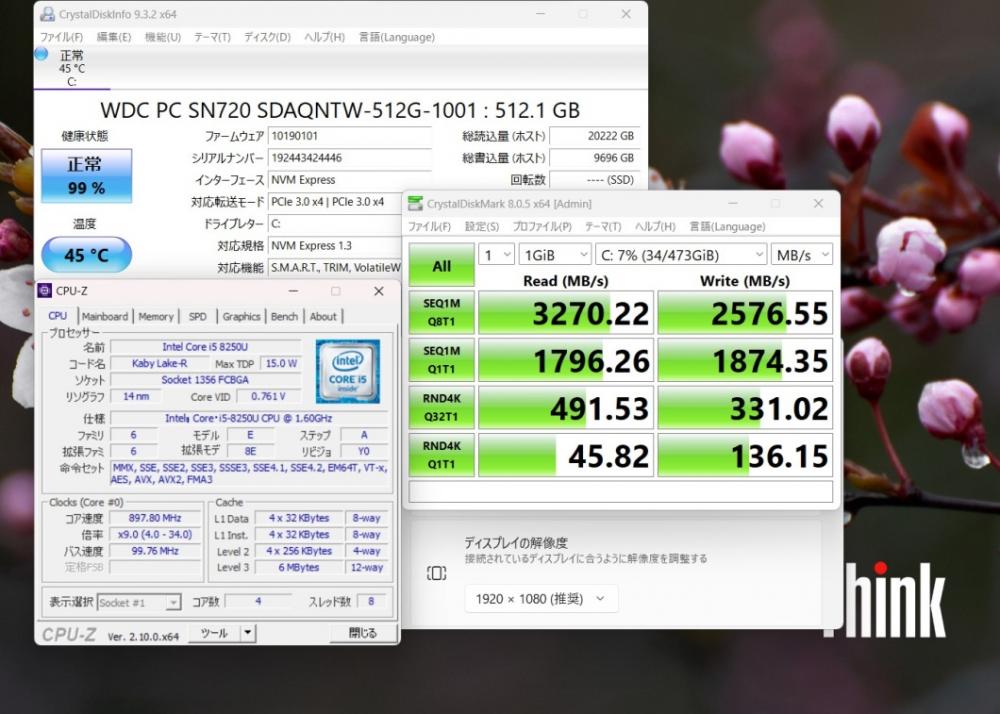Viewport: 1000px width, 714px height.
Task: Click the 閉じる button in CPU-Z
Action: [x=363, y=633]
